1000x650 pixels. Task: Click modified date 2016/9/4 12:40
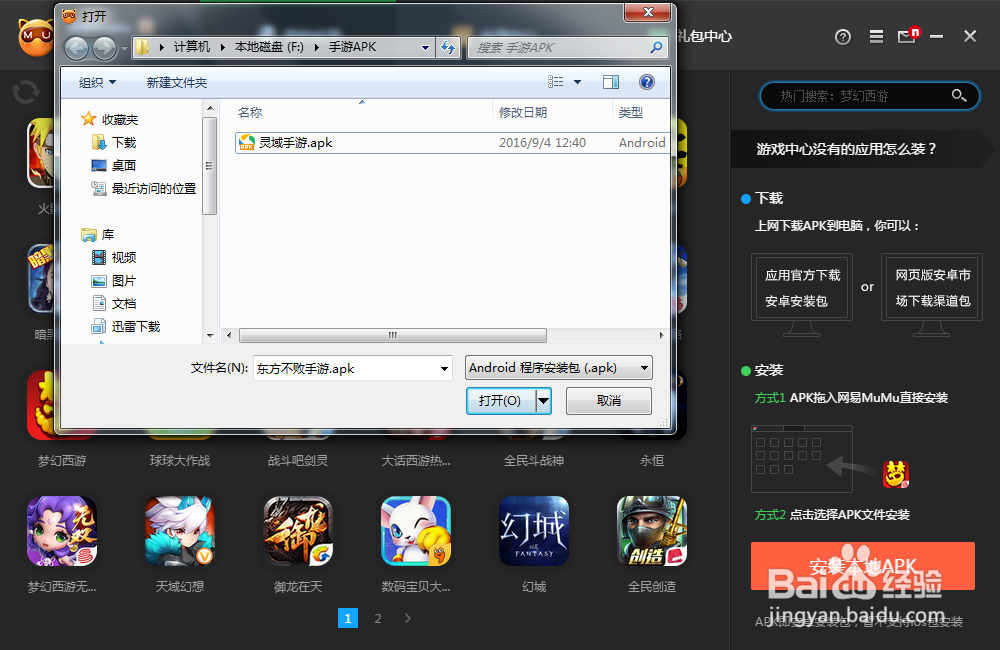click(542, 143)
